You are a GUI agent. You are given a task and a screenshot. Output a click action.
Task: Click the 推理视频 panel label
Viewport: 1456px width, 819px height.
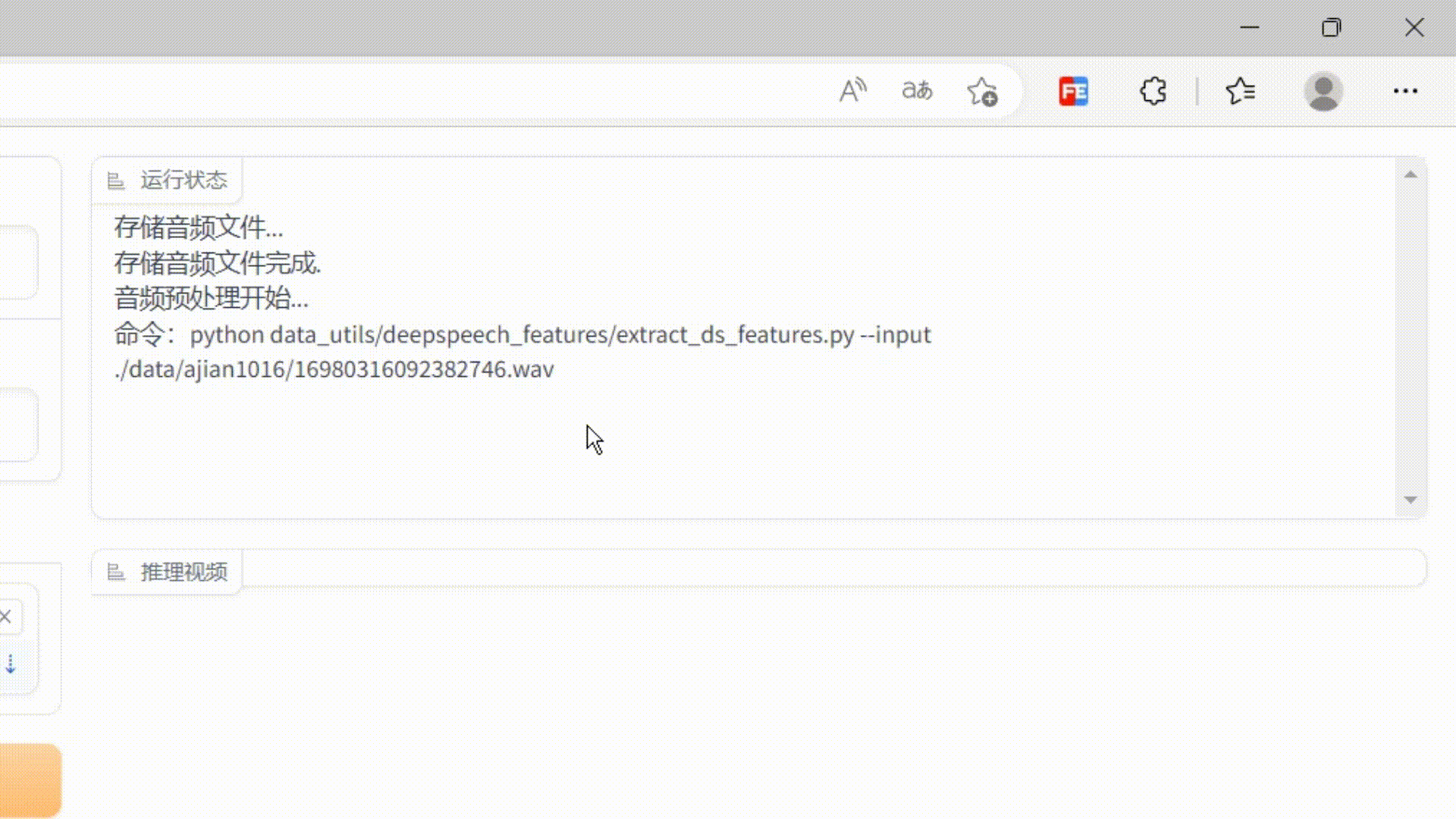184,573
